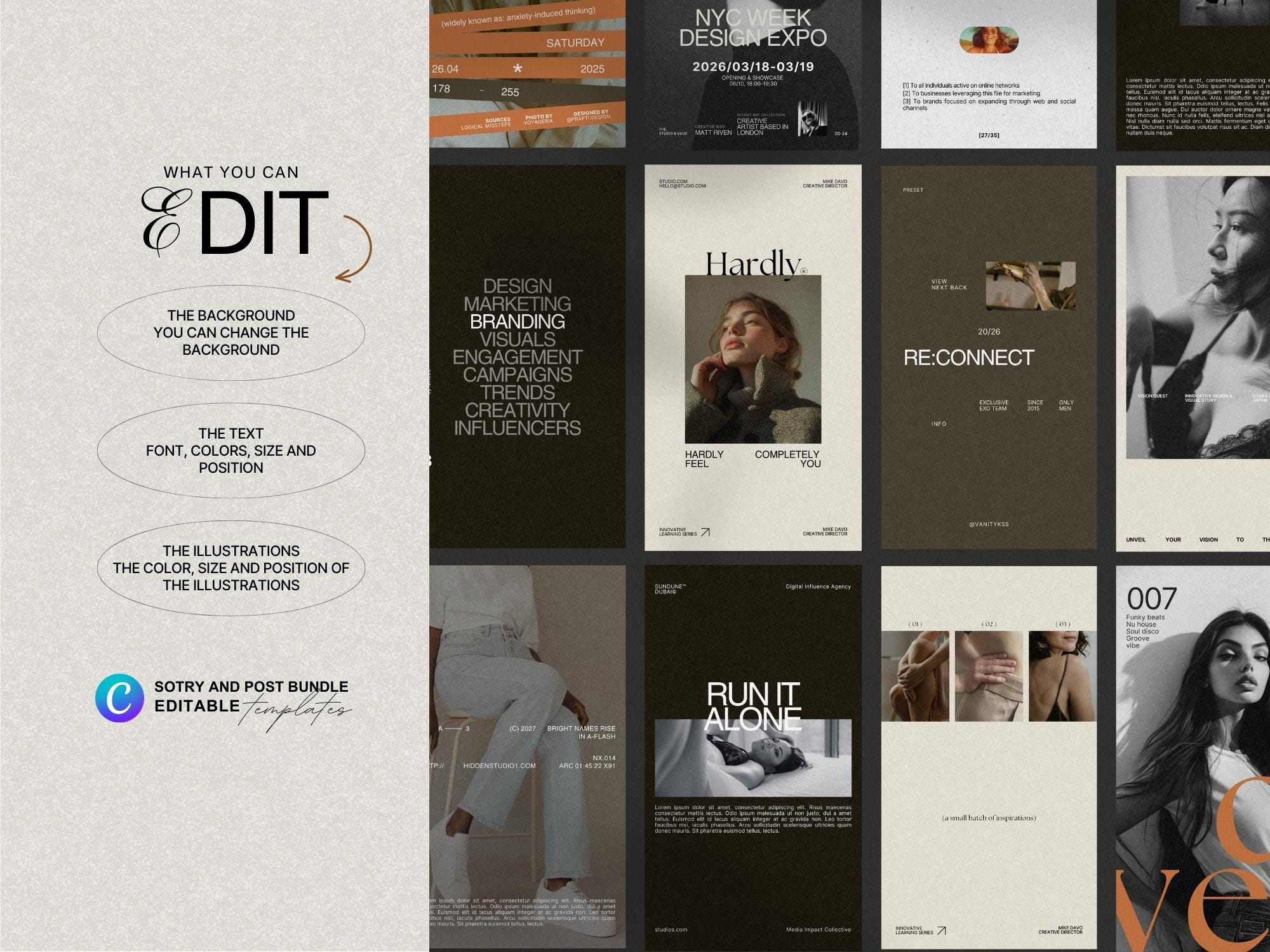Image resolution: width=1270 pixels, height=952 pixels.
Task: Select the Hardly portrait template thumbnail
Action: (753, 358)
